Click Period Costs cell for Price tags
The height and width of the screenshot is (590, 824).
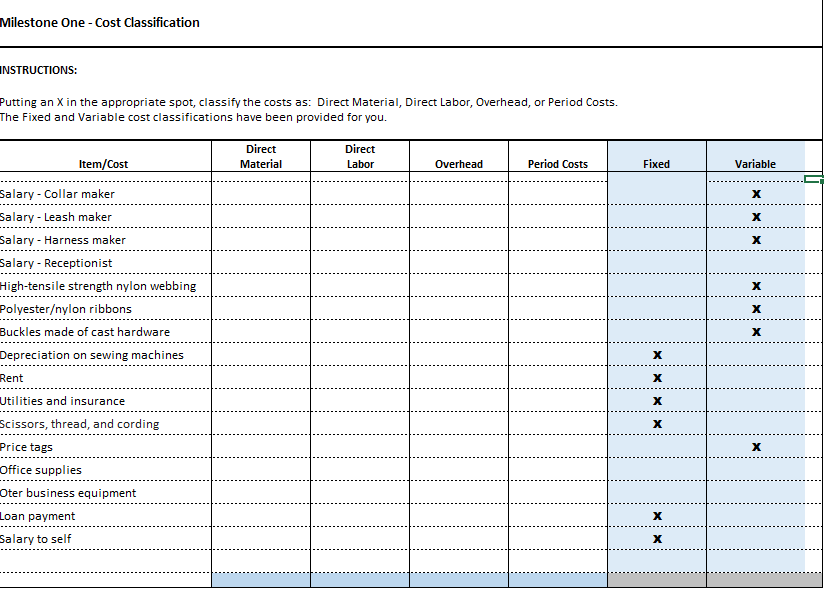[x=558, y=447]
